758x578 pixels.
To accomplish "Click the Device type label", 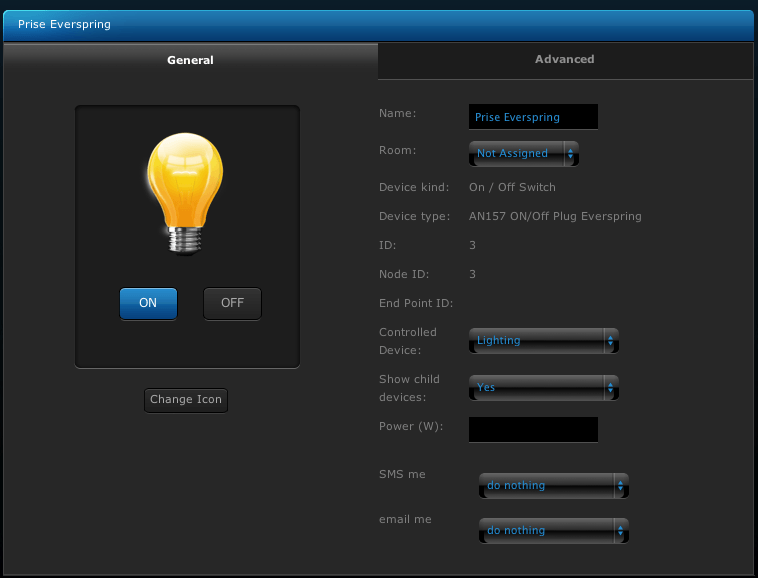I will coord(414,217).
